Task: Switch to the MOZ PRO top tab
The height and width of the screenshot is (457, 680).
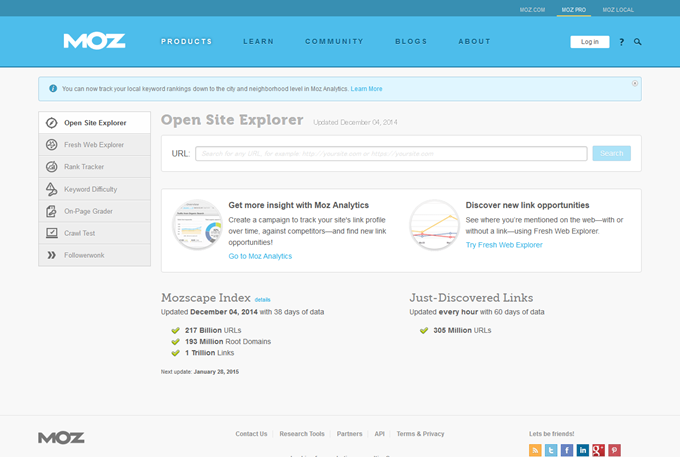Action: click(x=574, y=10)
